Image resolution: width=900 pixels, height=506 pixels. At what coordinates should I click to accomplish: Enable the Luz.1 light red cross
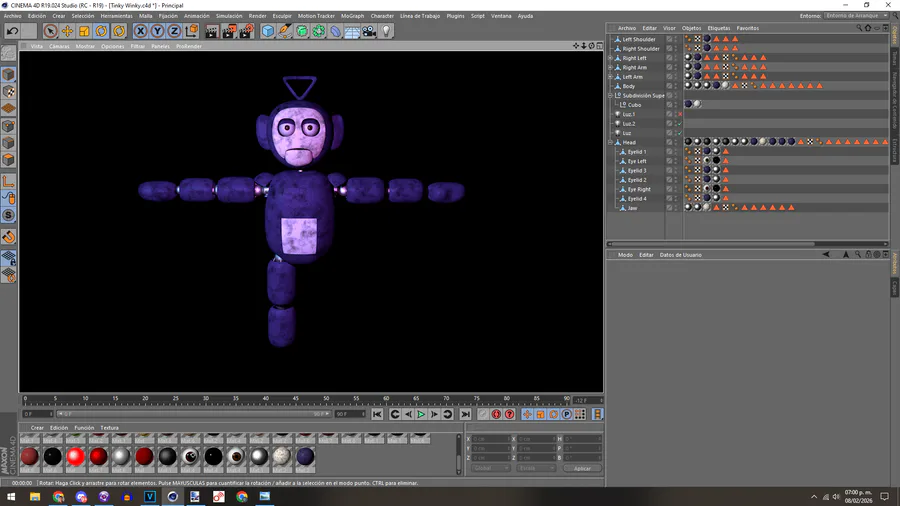pyautogui.click(x=680, y=114)
